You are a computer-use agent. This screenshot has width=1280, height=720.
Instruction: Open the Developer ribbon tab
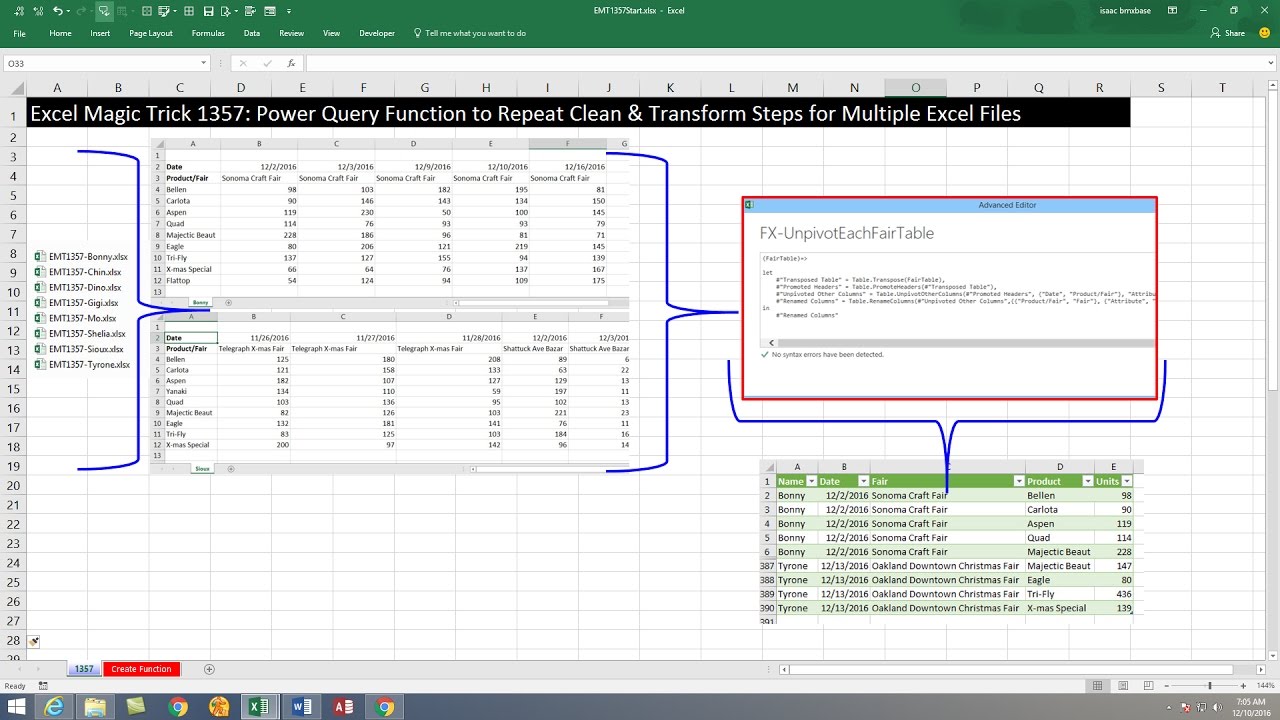click(x=377, y=33)
